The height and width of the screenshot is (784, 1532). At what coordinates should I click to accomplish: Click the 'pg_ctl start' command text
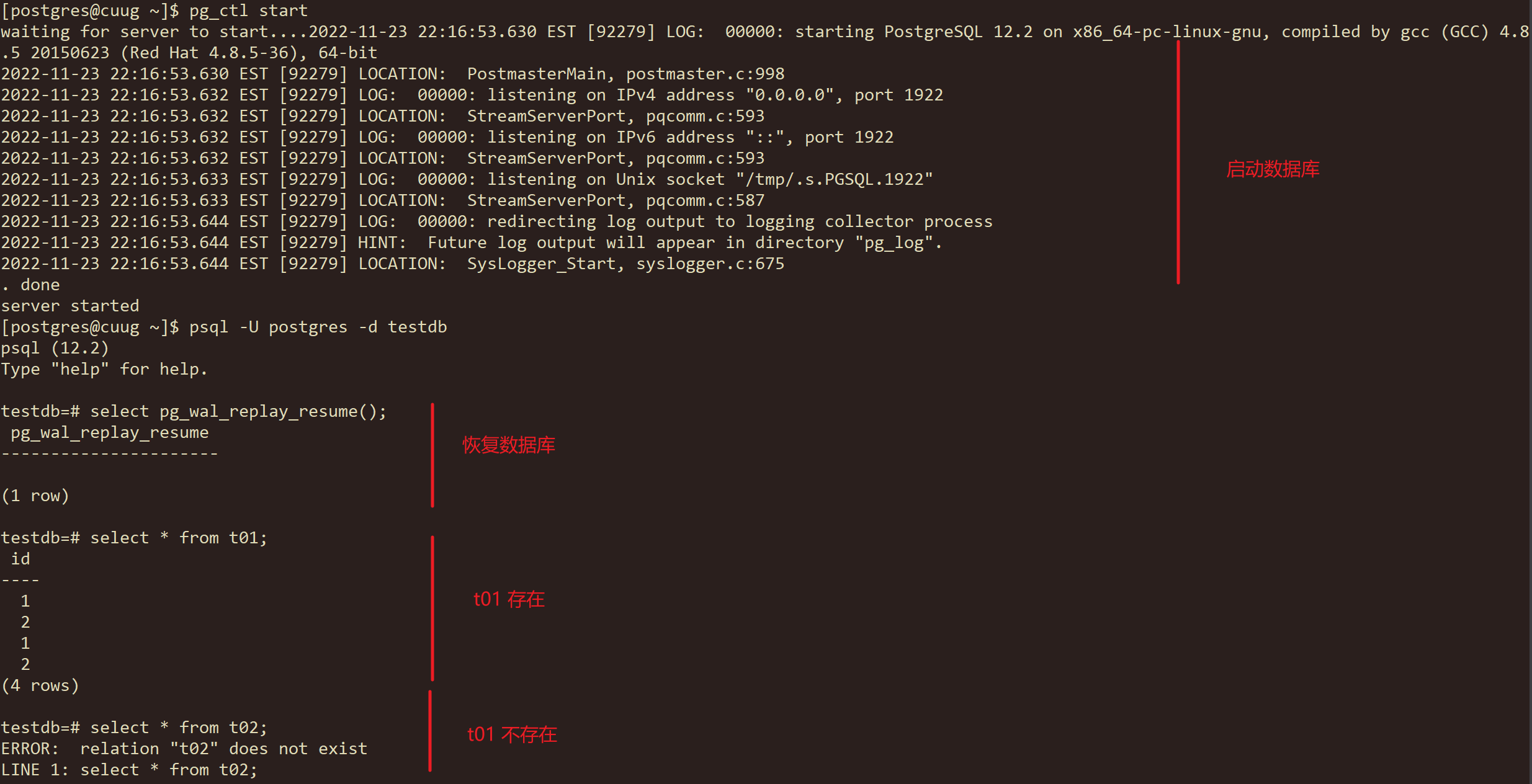248,11
